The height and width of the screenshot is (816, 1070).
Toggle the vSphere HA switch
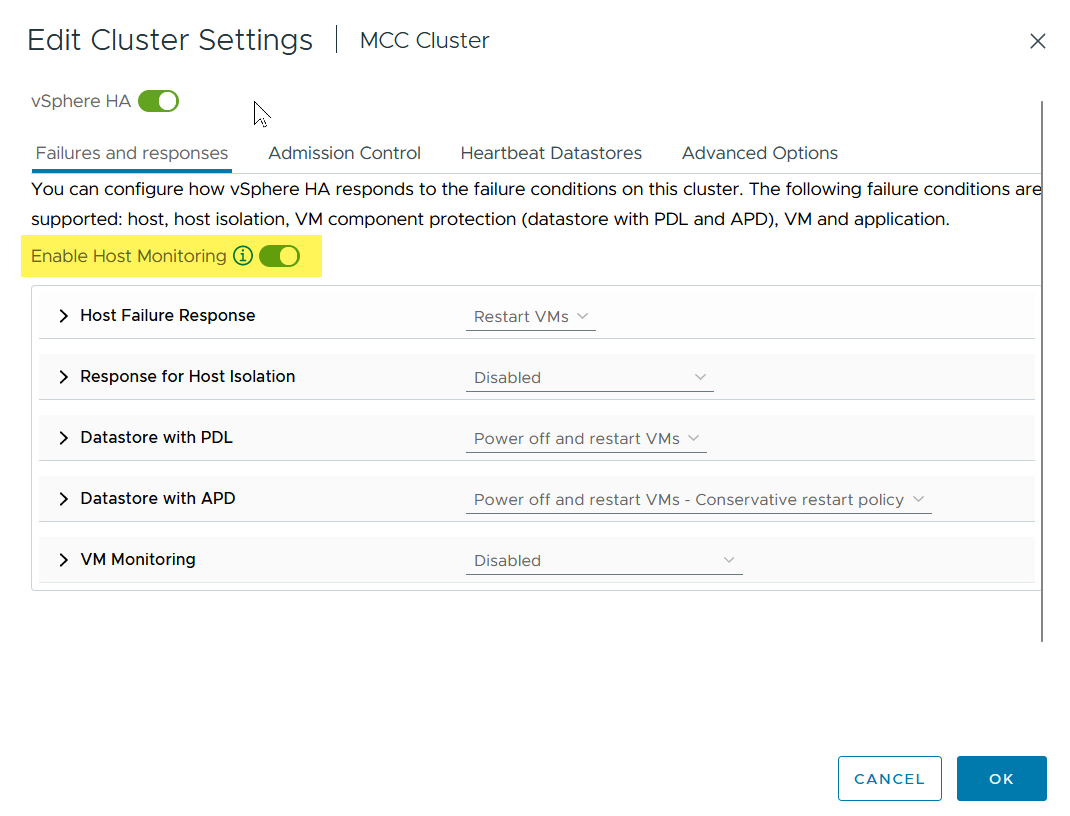pyautogui.click(x=158, y=101)
